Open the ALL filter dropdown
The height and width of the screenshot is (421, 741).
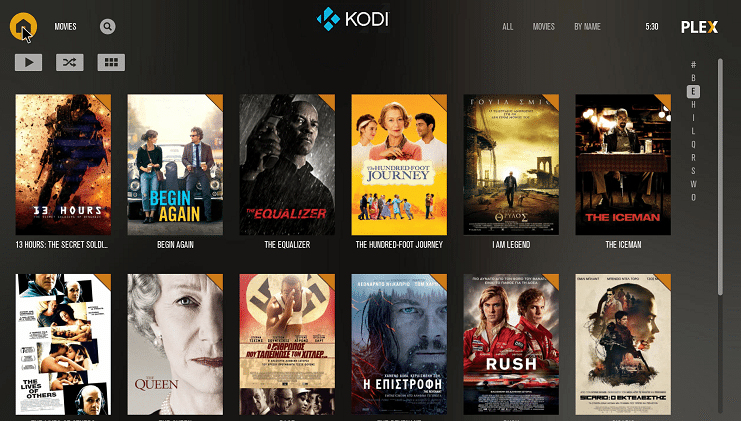(508, 27)
